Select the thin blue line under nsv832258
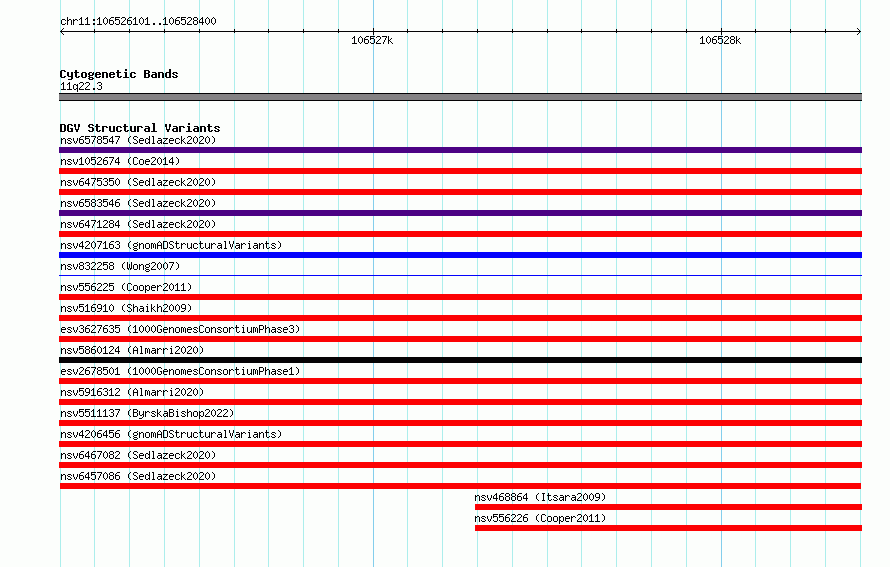This screenshot has width=890, height=567. [x=460, y=276]
